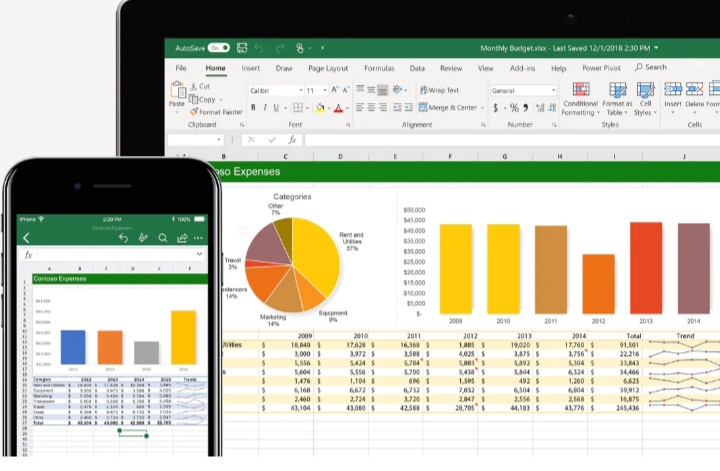
Task: Click Increase Indent icon
Action: click(409, 107)
